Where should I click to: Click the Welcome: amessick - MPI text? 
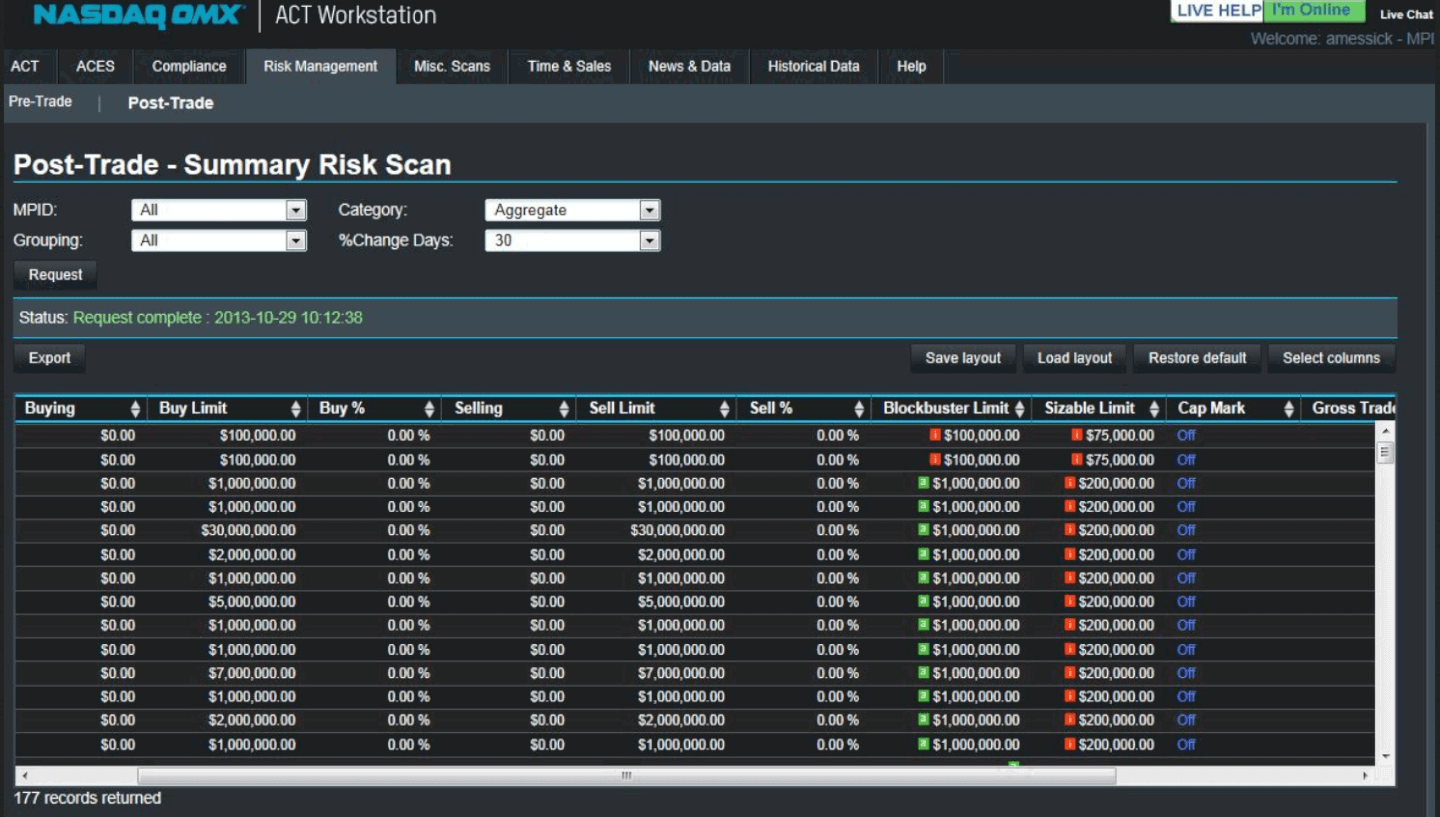(x=1342, y=39)
